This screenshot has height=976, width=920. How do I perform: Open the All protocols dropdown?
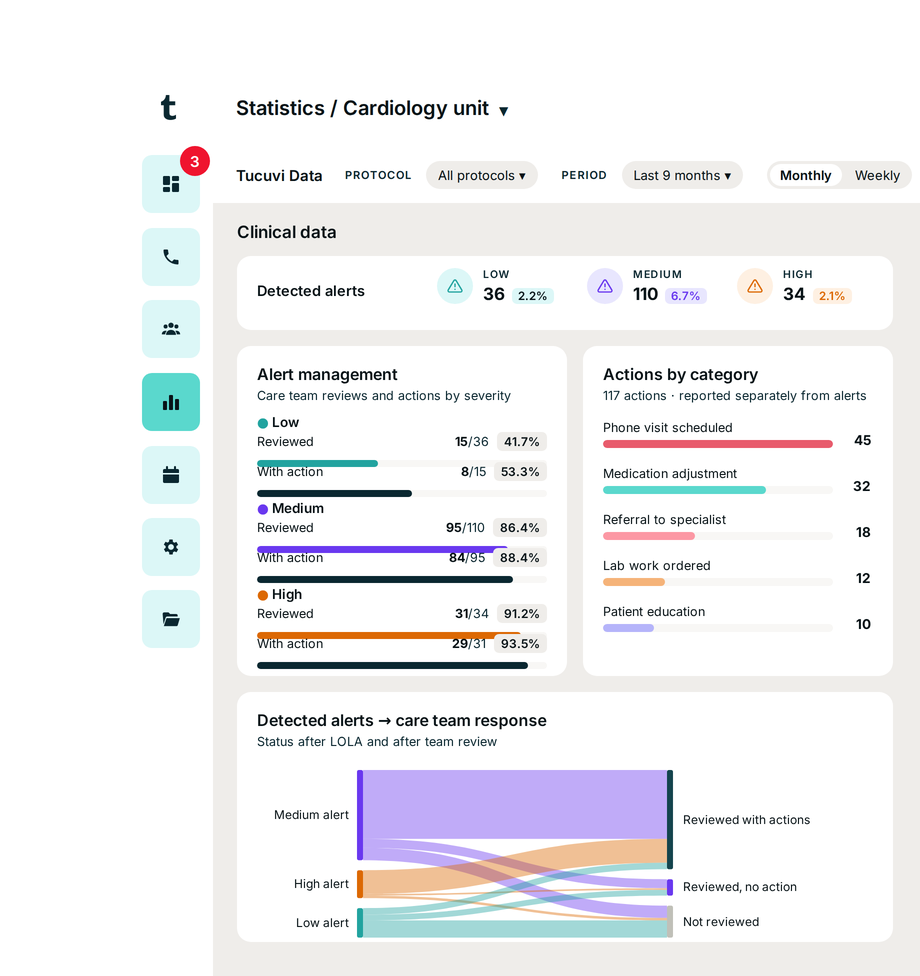[x=482, y=176]
